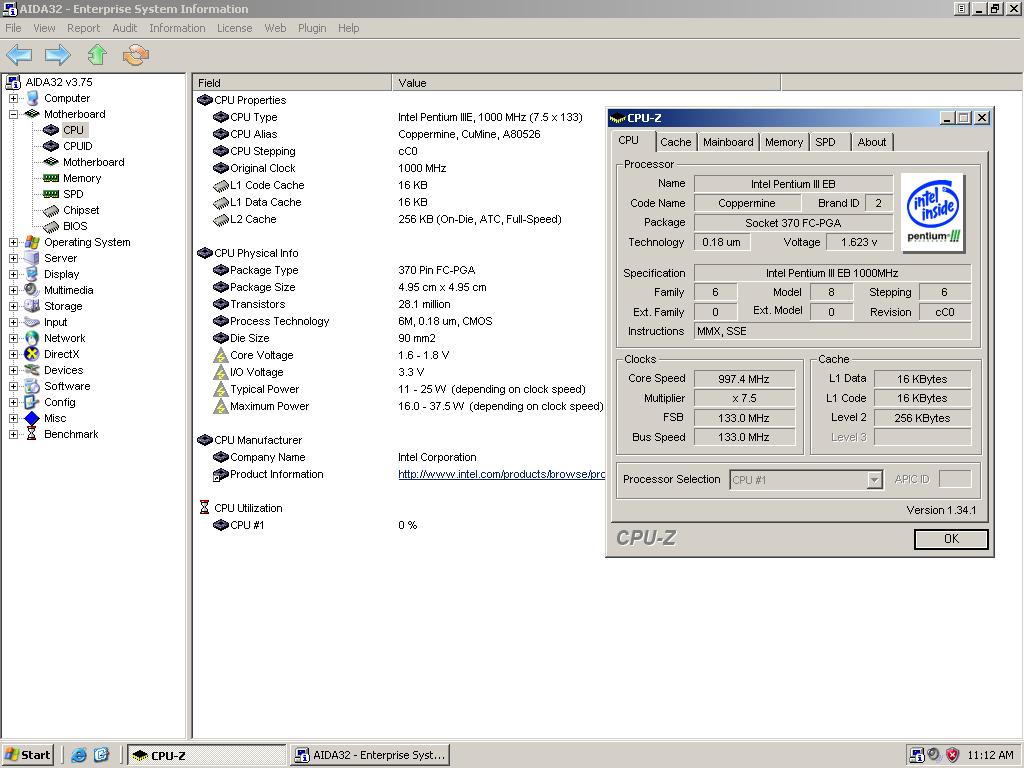This screenshot has height=768, width=1024.
Task: Click the red shield tray icon
Action: (953, 755)
